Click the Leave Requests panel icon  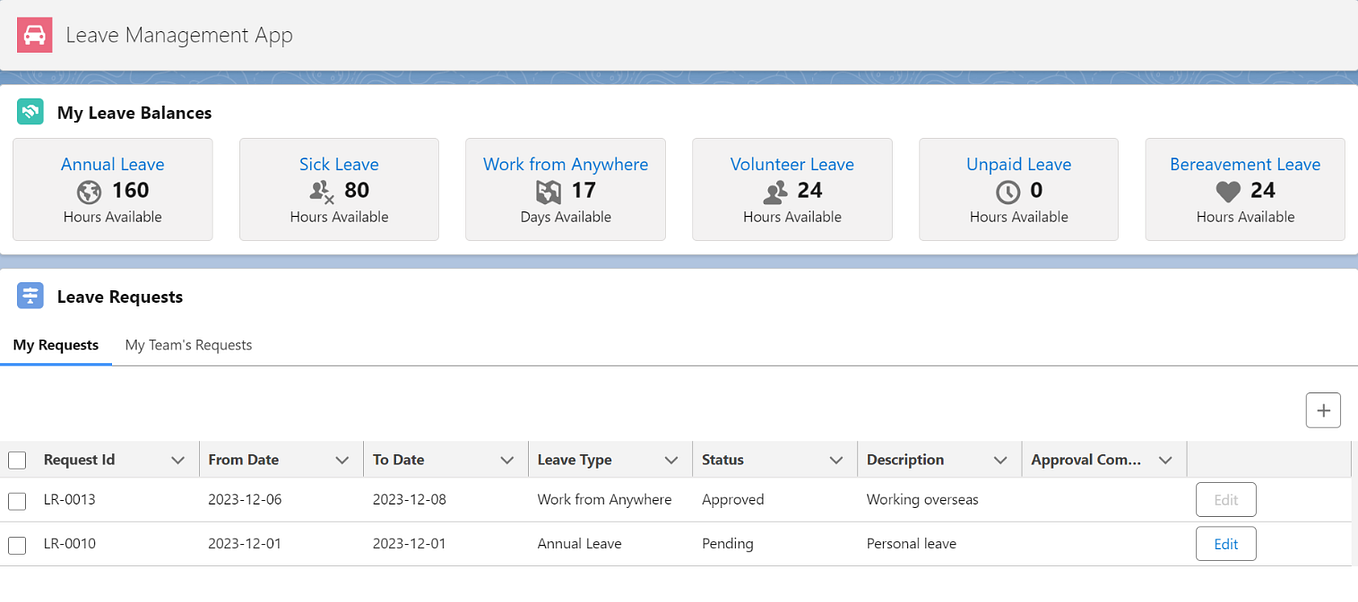(x=30, y=294)
